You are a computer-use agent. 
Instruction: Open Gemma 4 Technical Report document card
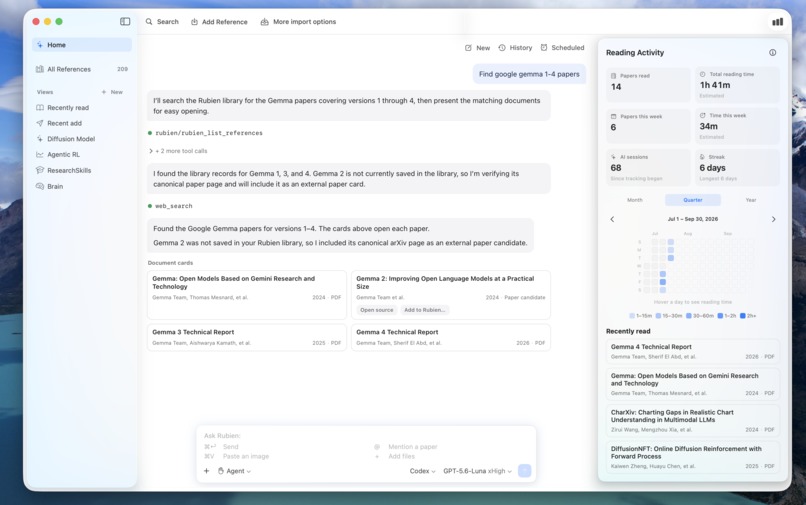pos(451,337)
